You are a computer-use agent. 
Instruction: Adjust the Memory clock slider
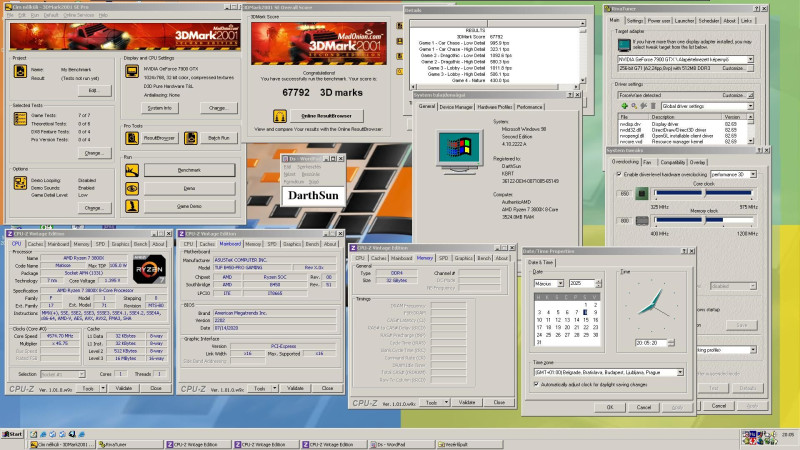coord(704,220)
